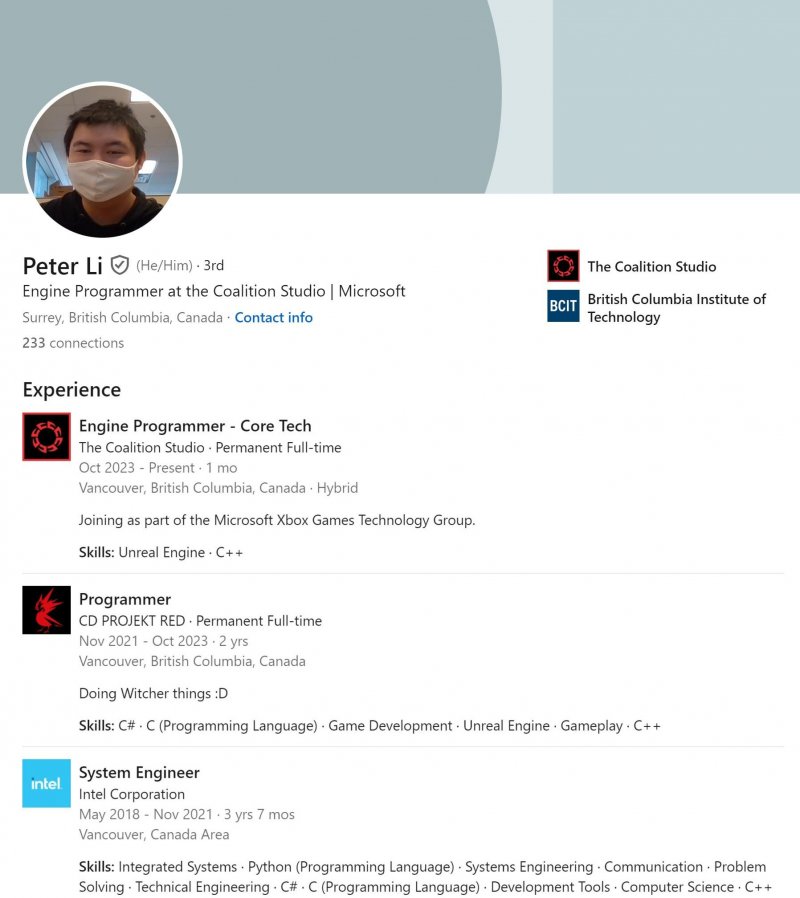Open the profile photo of Peter Li
Viewport: 800px width, 898px height.
[102, 162]
